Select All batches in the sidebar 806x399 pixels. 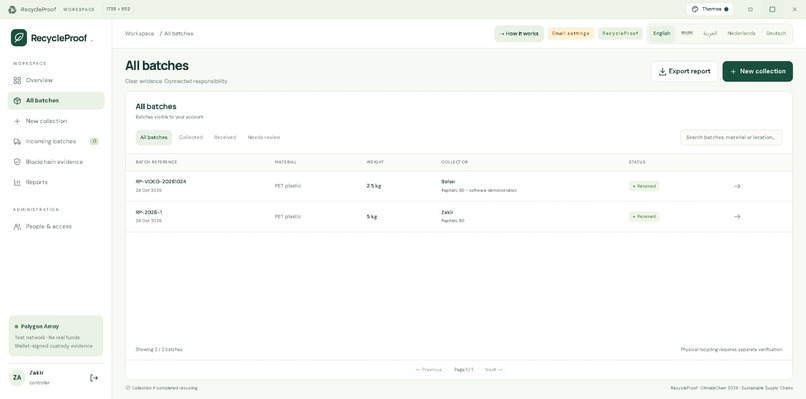pos(56,101)
